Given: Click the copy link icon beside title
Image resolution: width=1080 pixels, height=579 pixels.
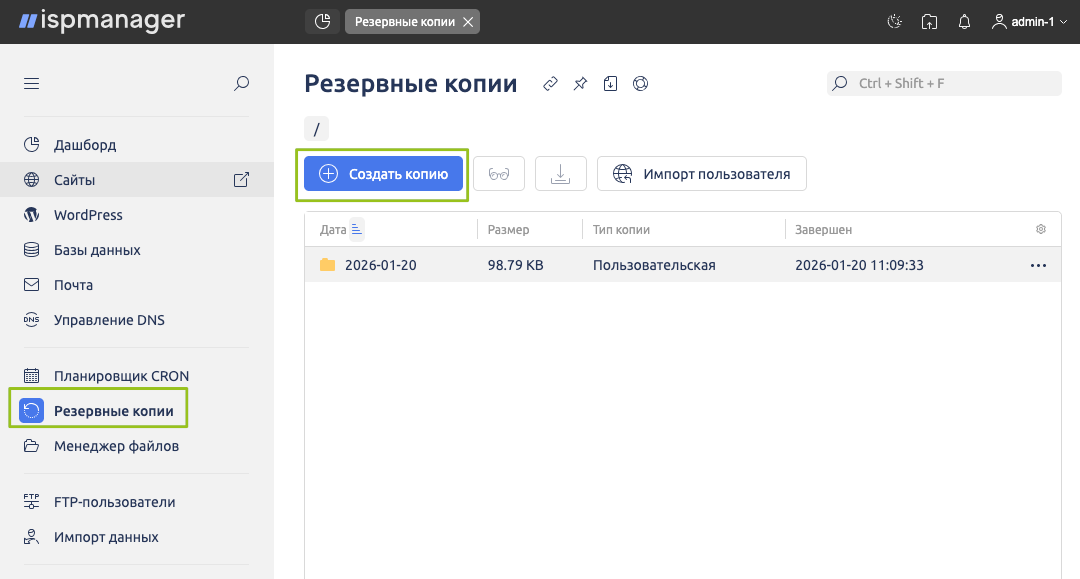Looking at the screenshot, I should [x=550, y=84].
